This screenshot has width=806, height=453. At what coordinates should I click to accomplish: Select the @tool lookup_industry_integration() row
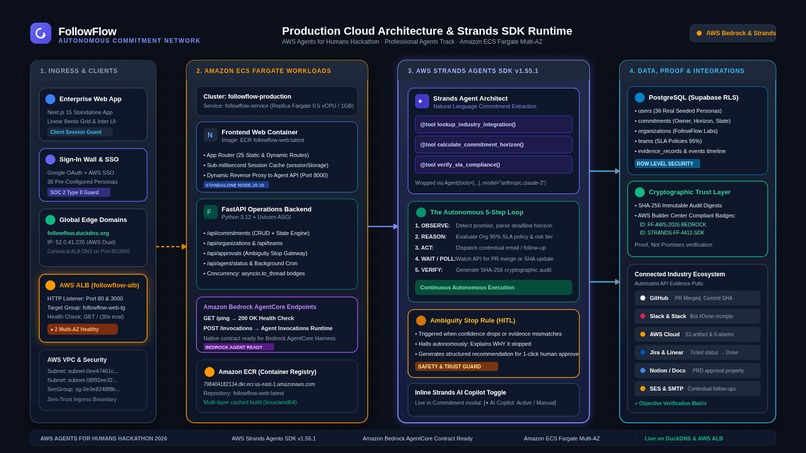click(493, 124)
